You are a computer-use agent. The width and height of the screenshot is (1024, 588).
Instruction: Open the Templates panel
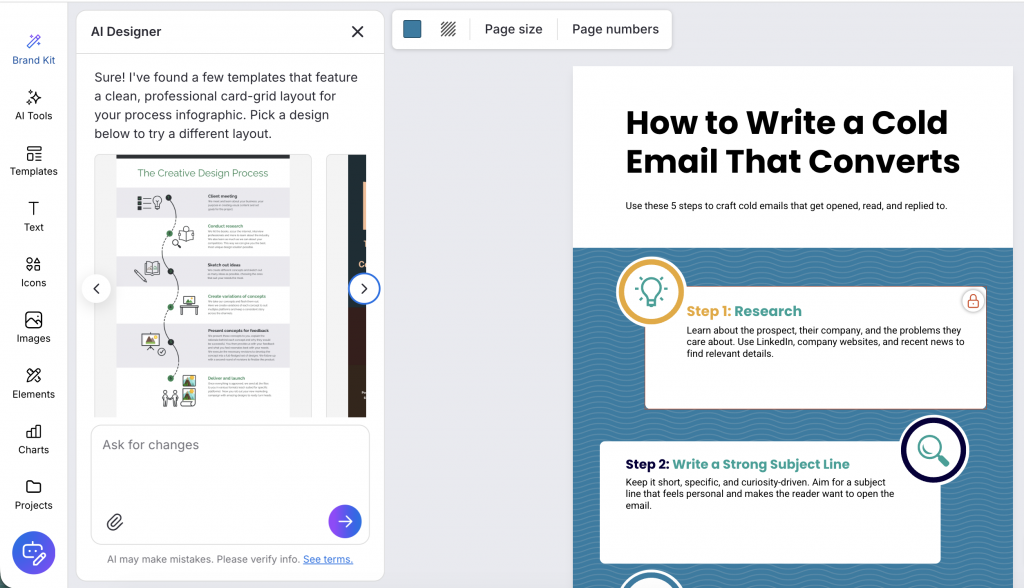pos(33,161)
